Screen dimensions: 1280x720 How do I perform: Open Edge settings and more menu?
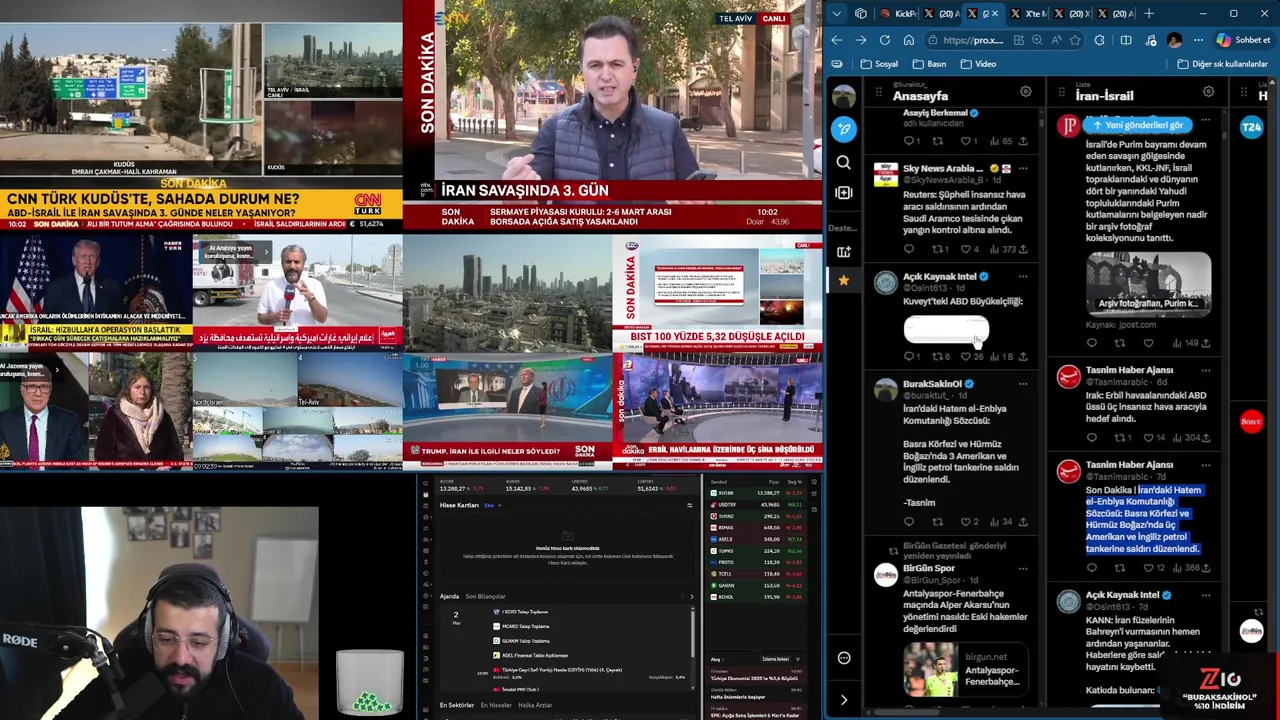[x=1197, y=40]
